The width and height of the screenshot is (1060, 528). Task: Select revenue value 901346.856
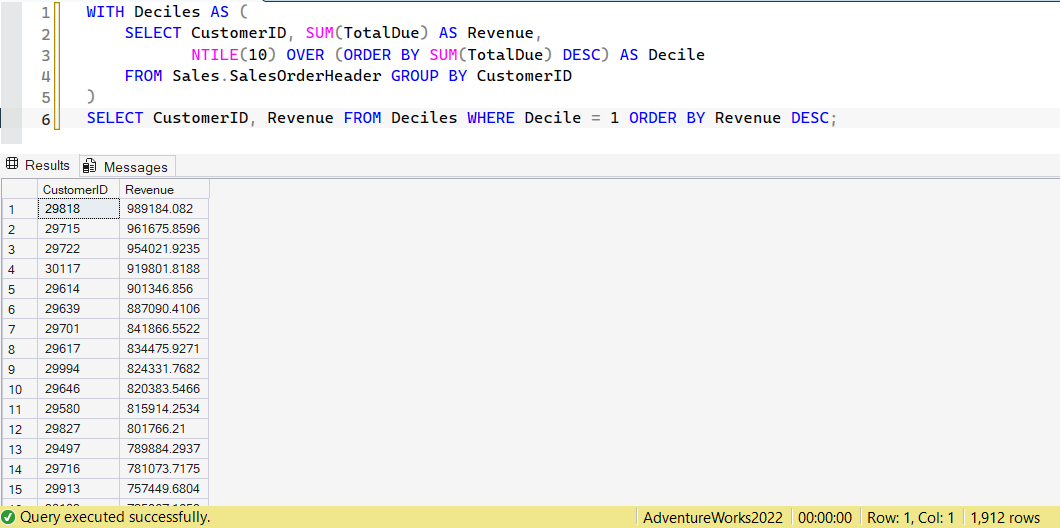(164, 289)
